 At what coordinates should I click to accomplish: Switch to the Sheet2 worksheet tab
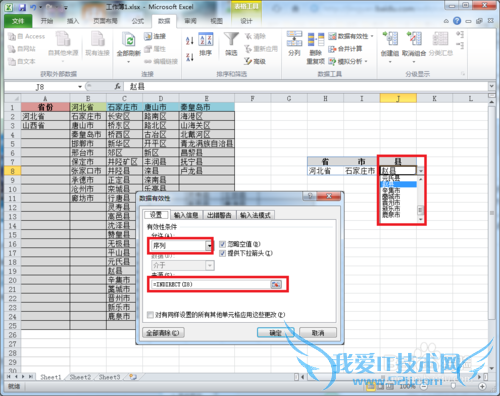pos(80,377)
